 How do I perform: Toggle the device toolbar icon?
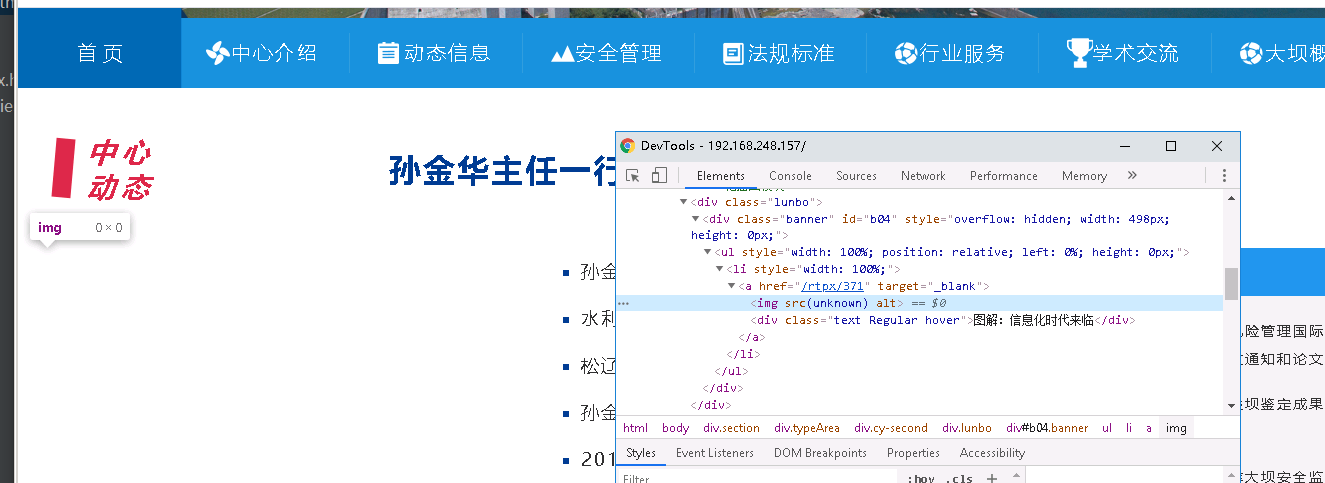tap(659, 176)
